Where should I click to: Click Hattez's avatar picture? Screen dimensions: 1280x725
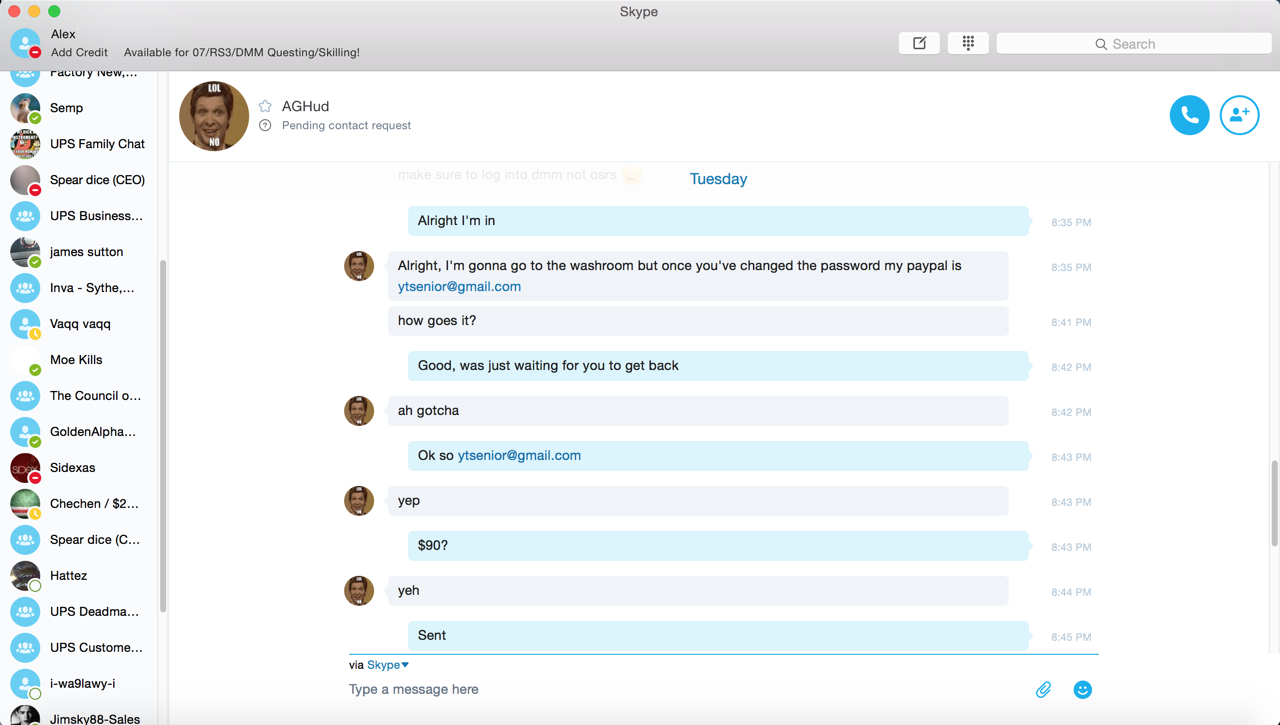coord(25,576)
